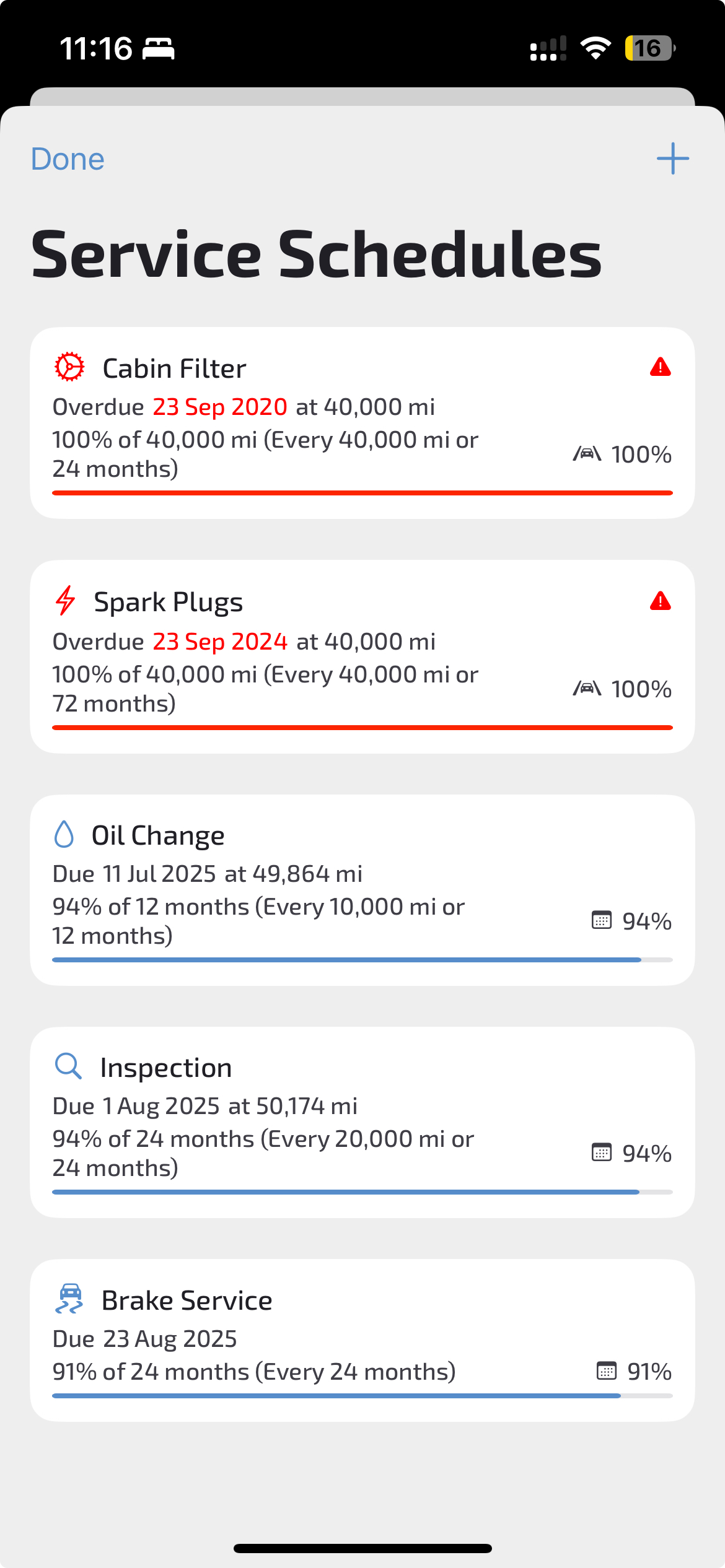Click the Cabin Filter gear icon
The width and height of the screenshot is (725, 1568).
pos(69,367)
